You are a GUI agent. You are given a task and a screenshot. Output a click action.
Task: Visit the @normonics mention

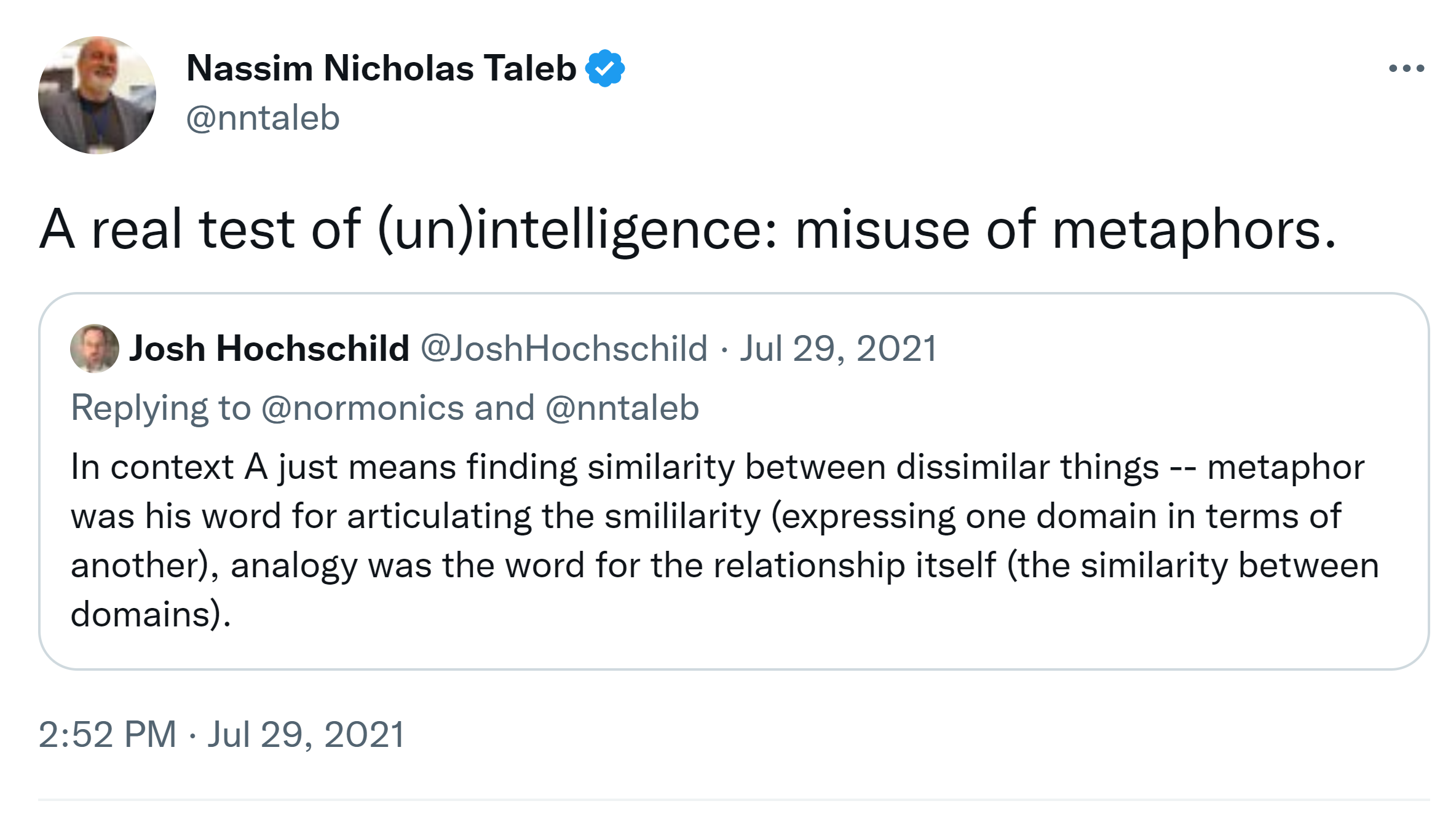pyautogui.click(x=363, y=408)
